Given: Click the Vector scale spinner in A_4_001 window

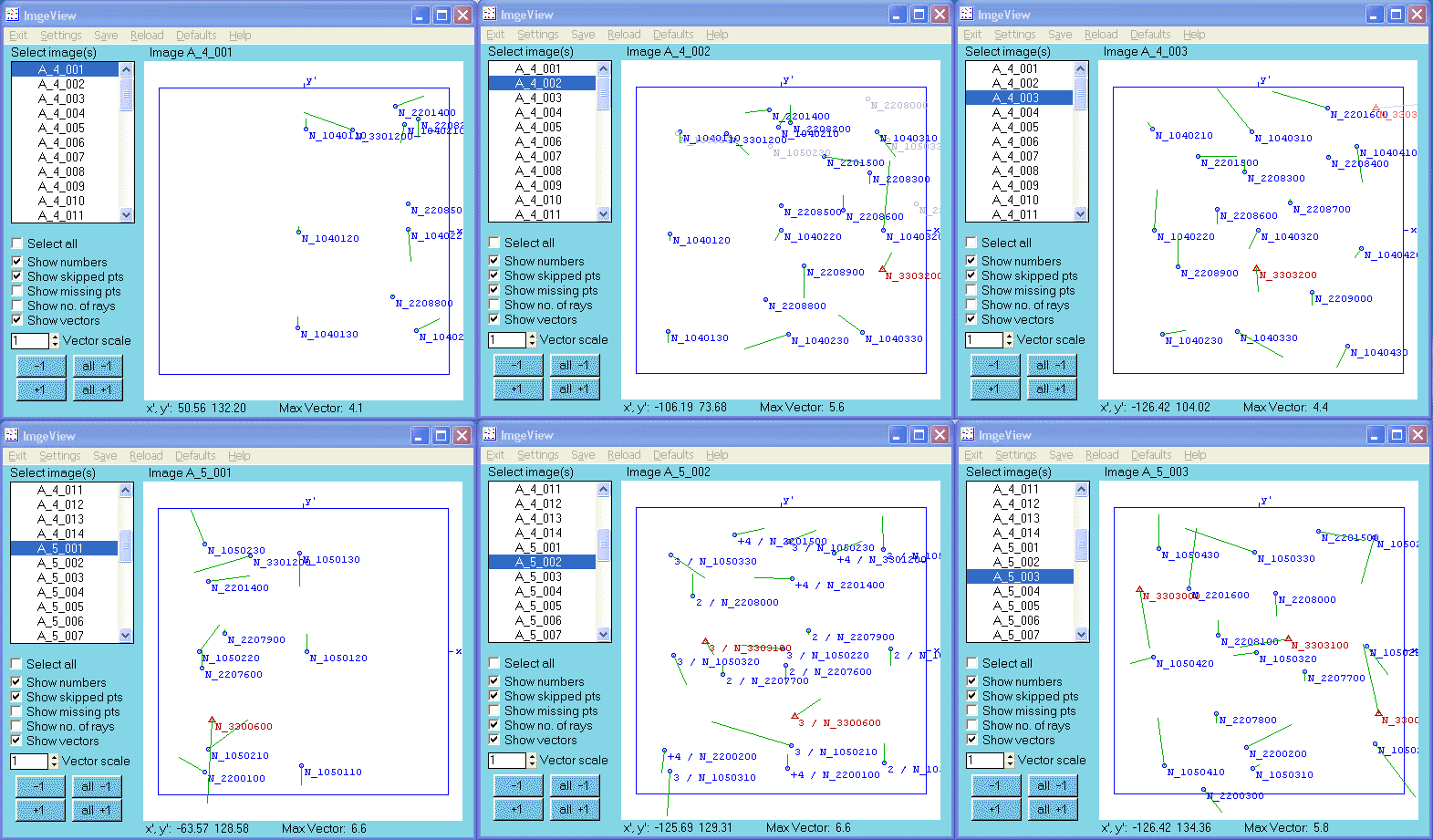Looking at the screenshot, I should click(55, 341).
